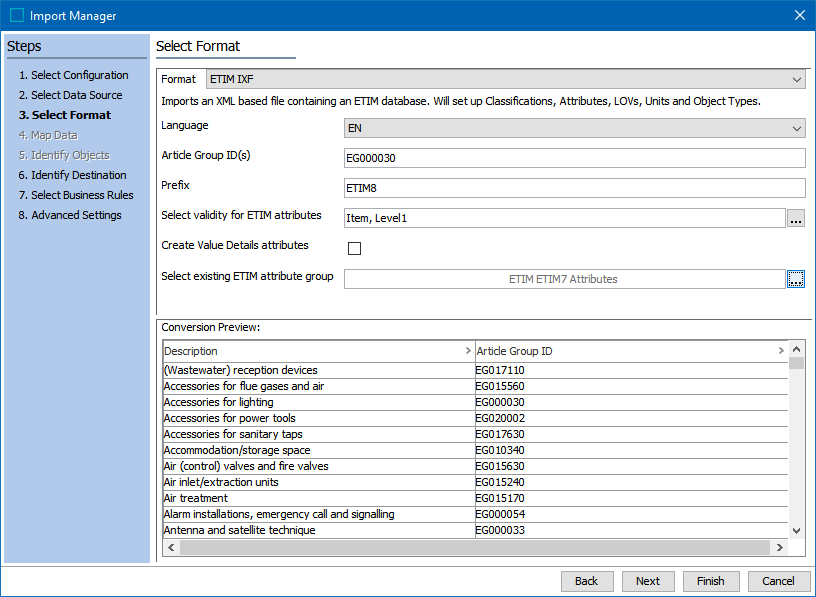Click the Article Group ID(s) input field
Image resolution: width=816 pixels, height=597 pixels.
(574, 158)
